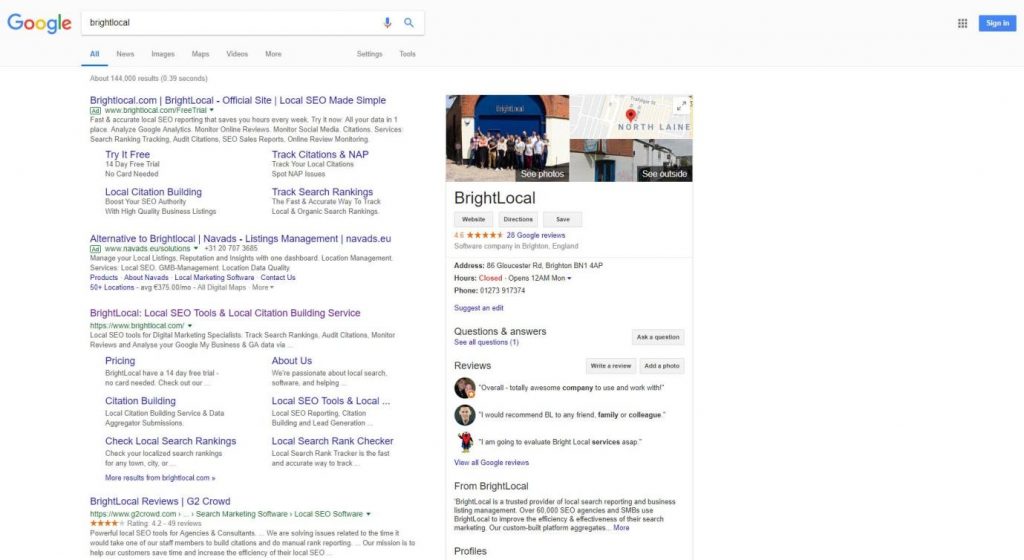Image resolution: width=1024 pixels, height=560 pixels.
Task: Expand the opening hours dropdown
Action: pos(569,278)
